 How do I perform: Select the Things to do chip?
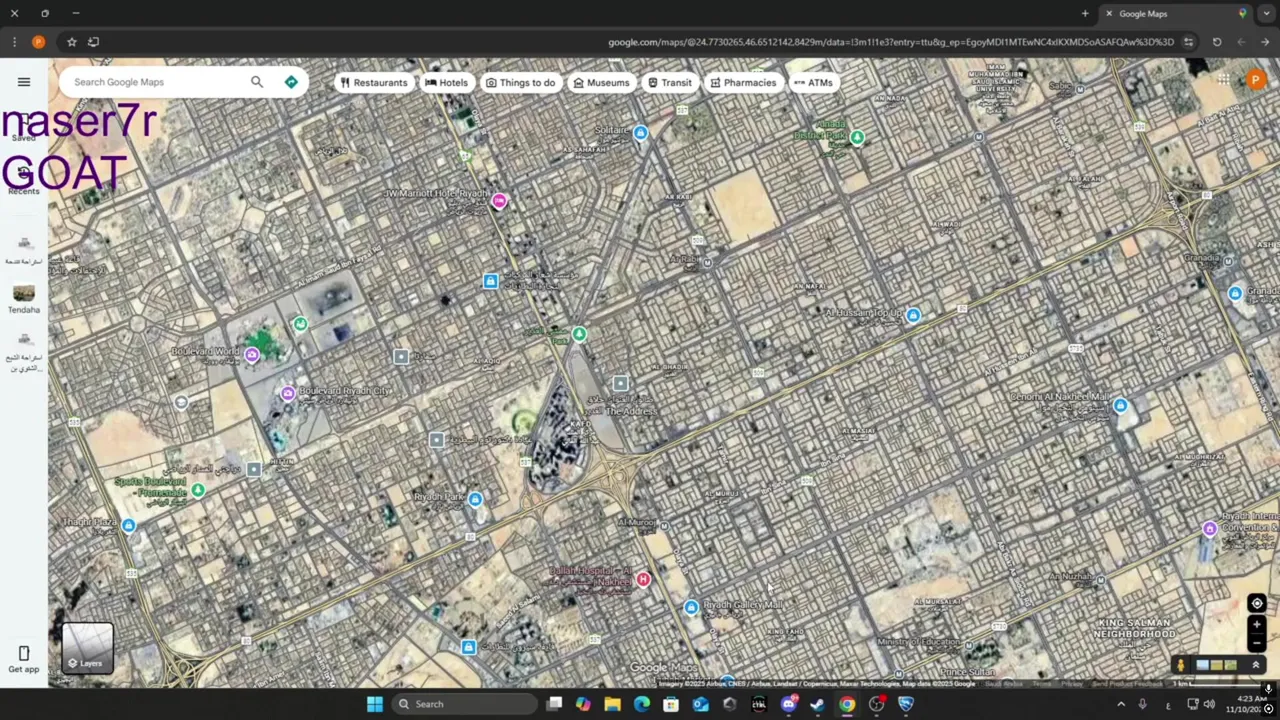point(520,83)
